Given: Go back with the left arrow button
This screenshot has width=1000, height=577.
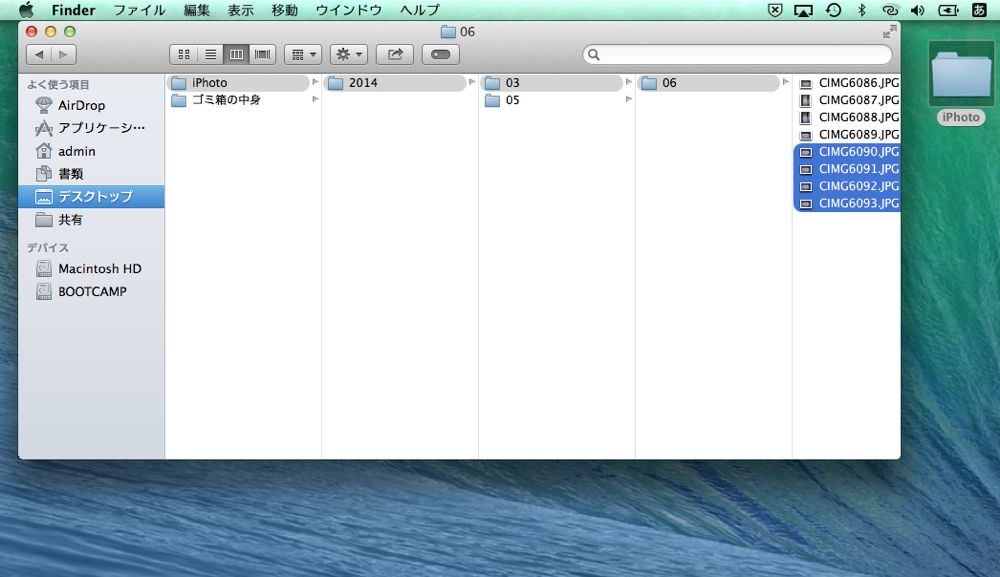Looking at the screenshot, I should (x=39, y=55).
